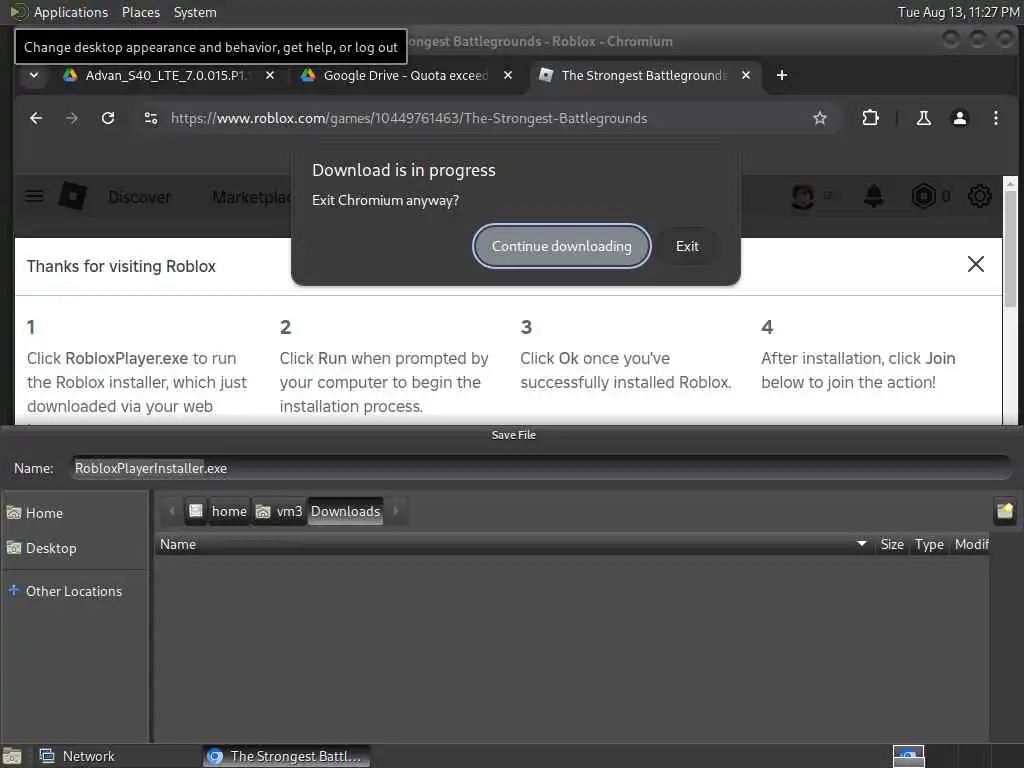Click the Robux currency icon
The height and width of the screenshot is (768, 1024).
pos(923,196)
